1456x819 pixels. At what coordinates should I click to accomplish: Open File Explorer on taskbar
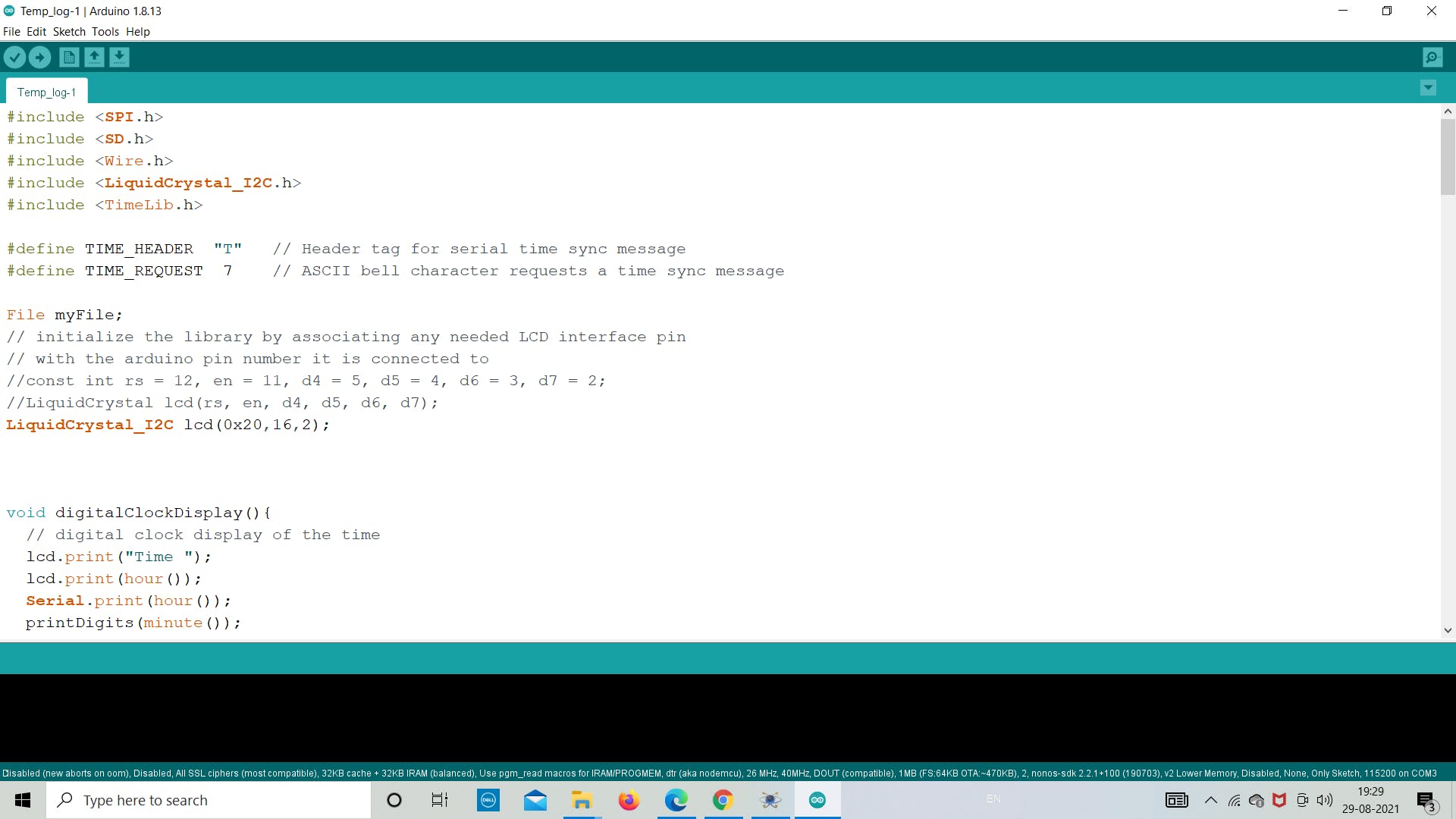(582, 800)
